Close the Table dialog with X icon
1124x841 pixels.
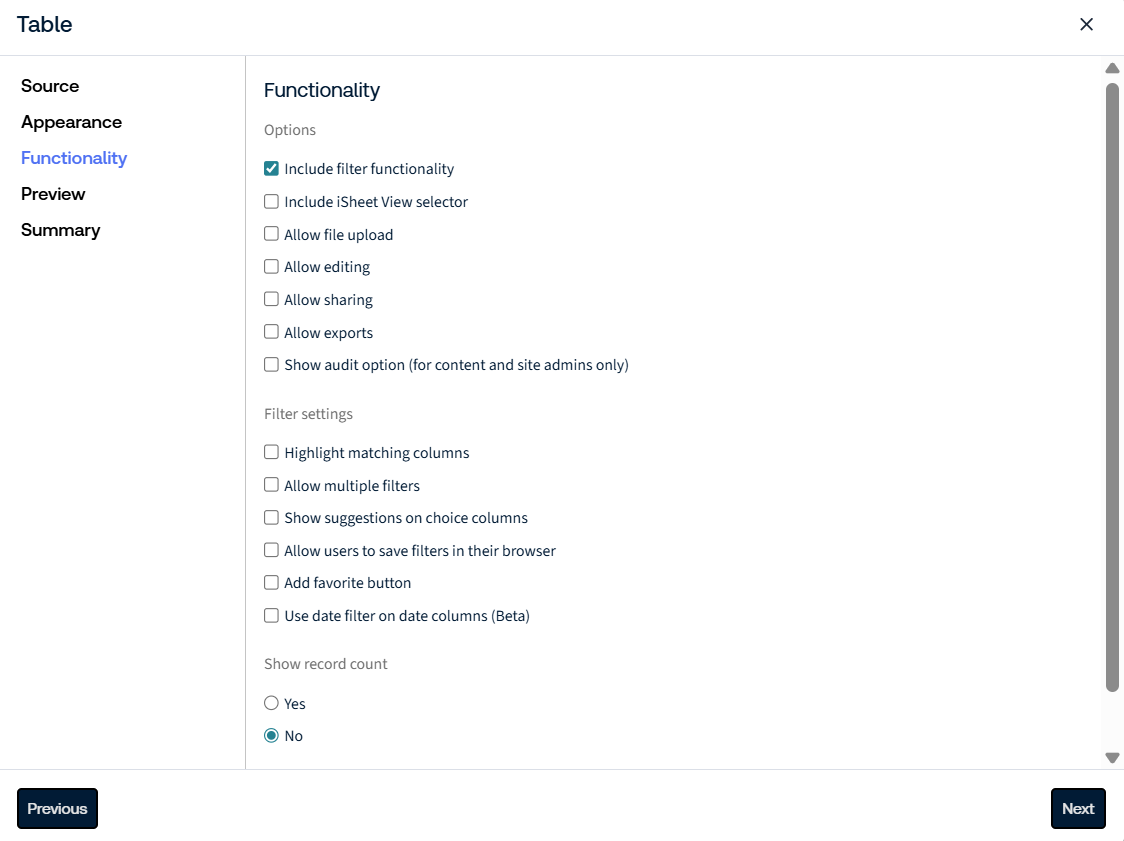(1086, 24)
